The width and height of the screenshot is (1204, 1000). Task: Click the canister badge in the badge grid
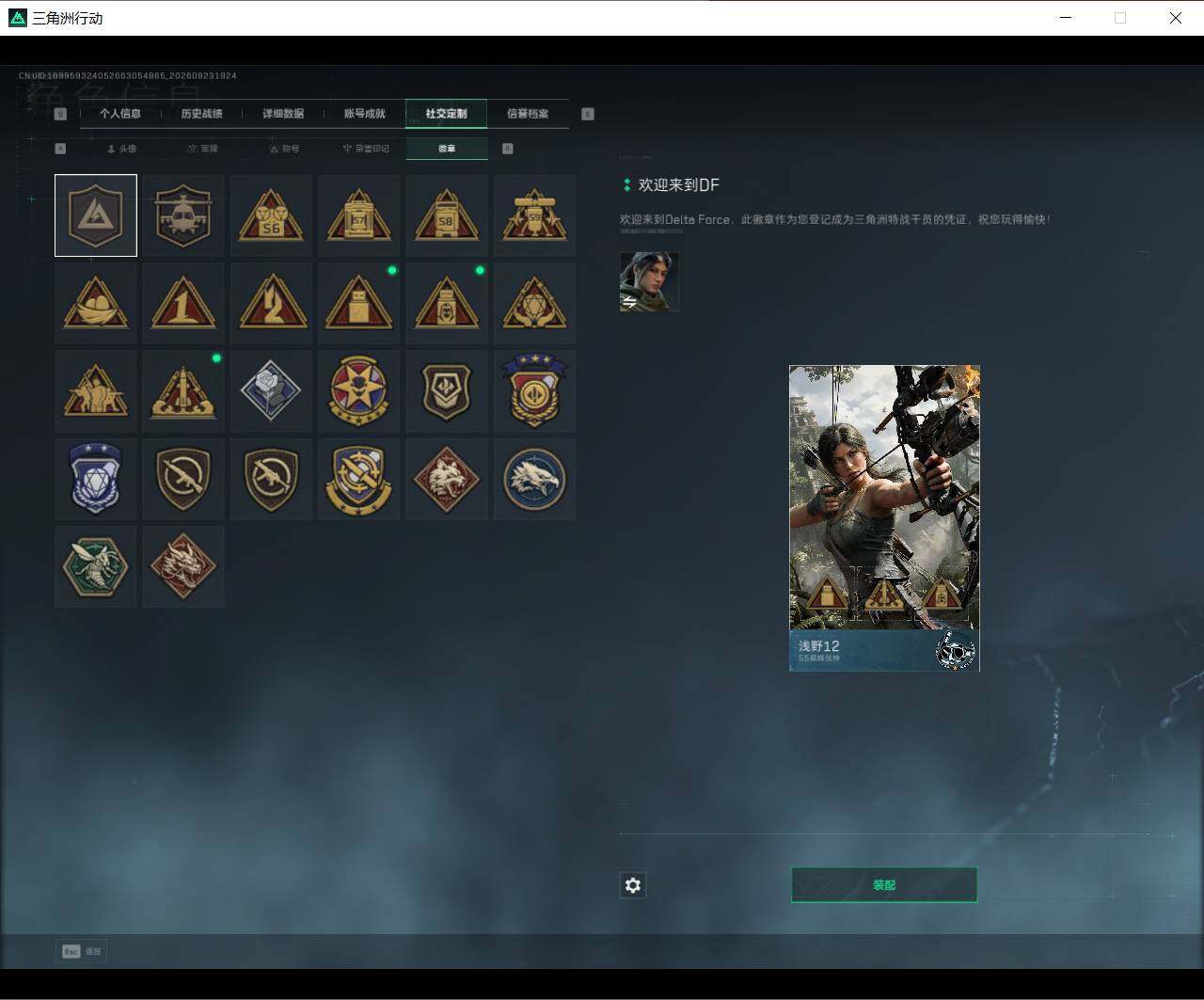click(447, 303)
